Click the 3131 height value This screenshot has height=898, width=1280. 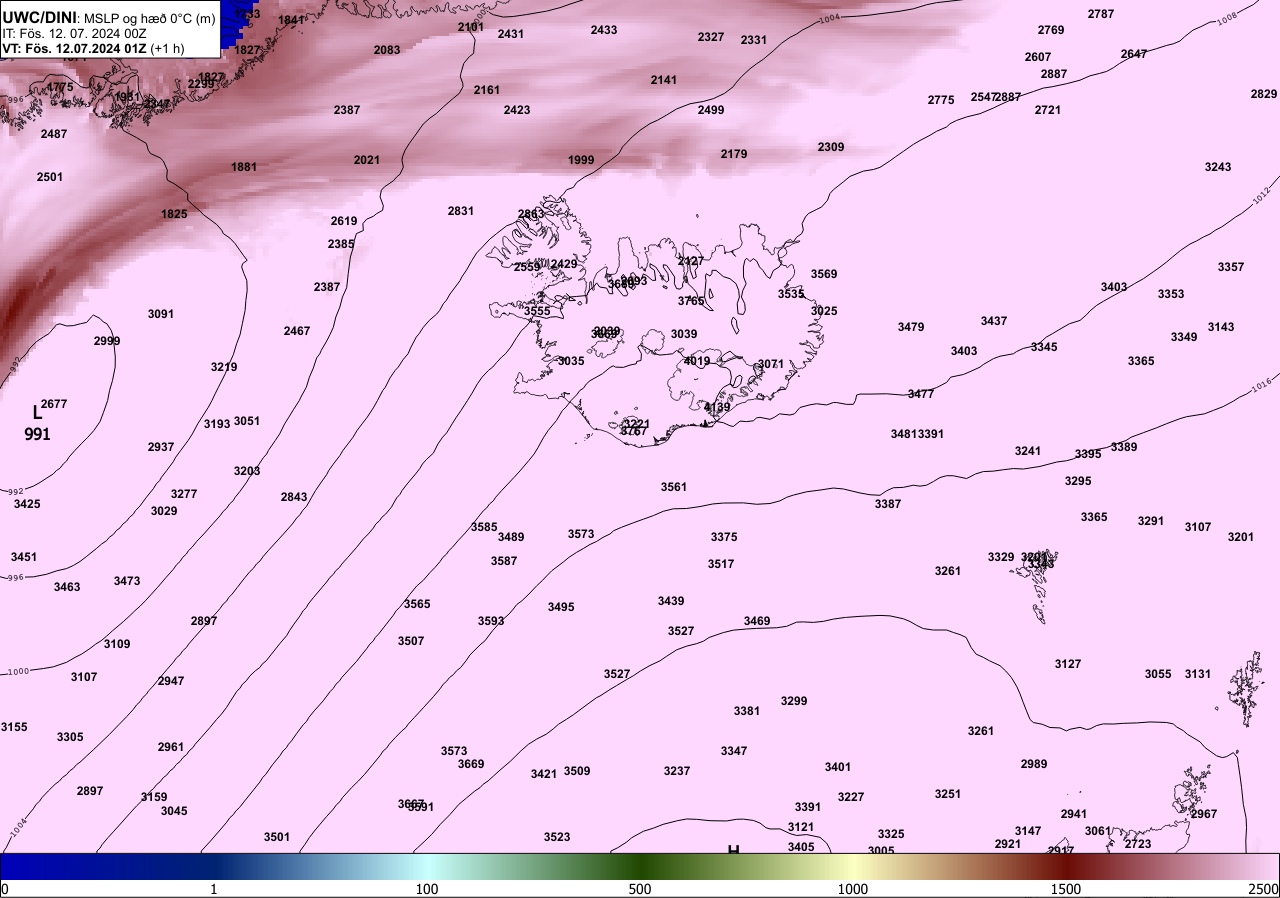tap(1198, 674)
